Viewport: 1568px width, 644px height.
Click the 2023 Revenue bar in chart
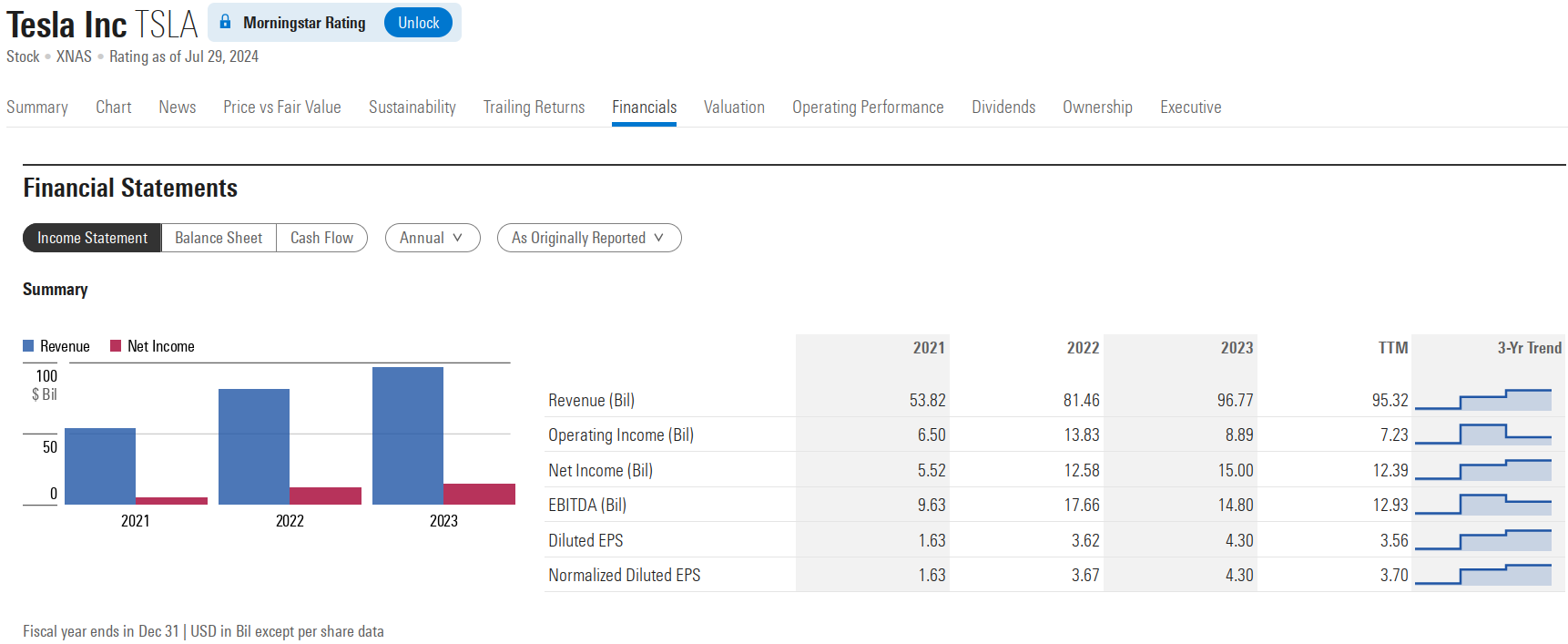tap(407, 435)
